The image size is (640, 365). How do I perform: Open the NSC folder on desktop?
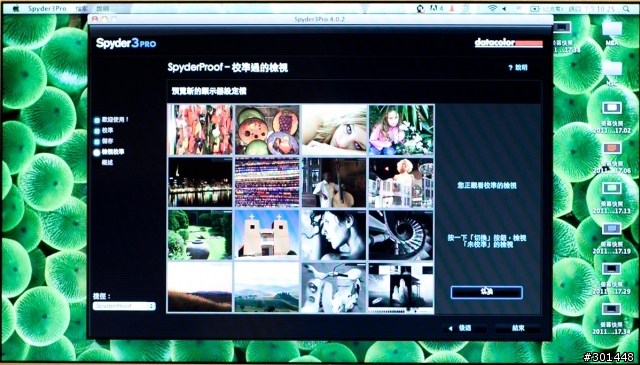point(612,73)
